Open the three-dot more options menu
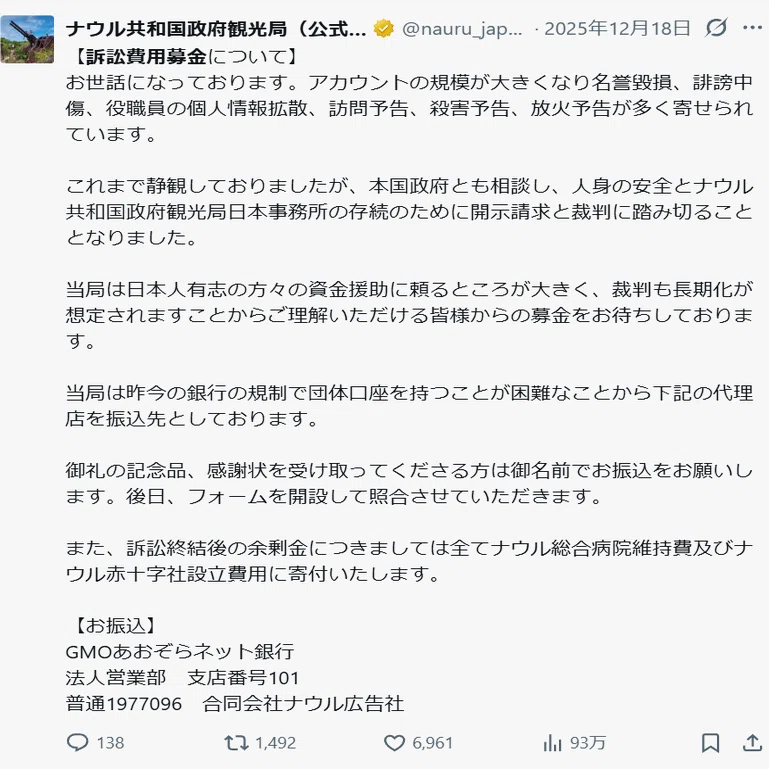Viewport: 769px width, 769px height. point(752,27)
